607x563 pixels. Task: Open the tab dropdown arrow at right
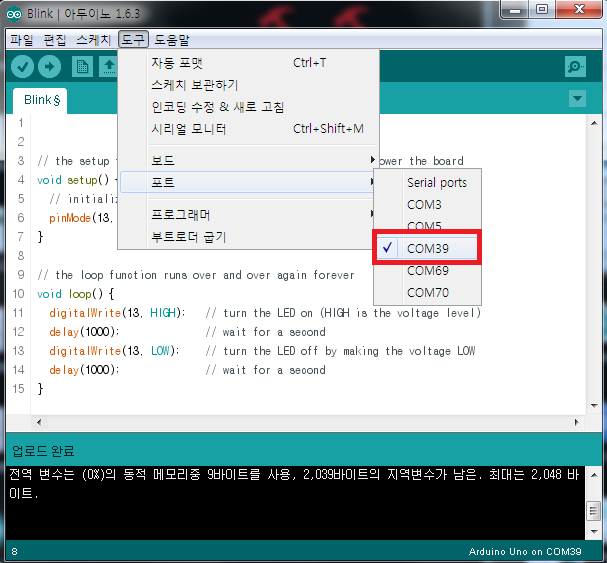click(577, 98)
